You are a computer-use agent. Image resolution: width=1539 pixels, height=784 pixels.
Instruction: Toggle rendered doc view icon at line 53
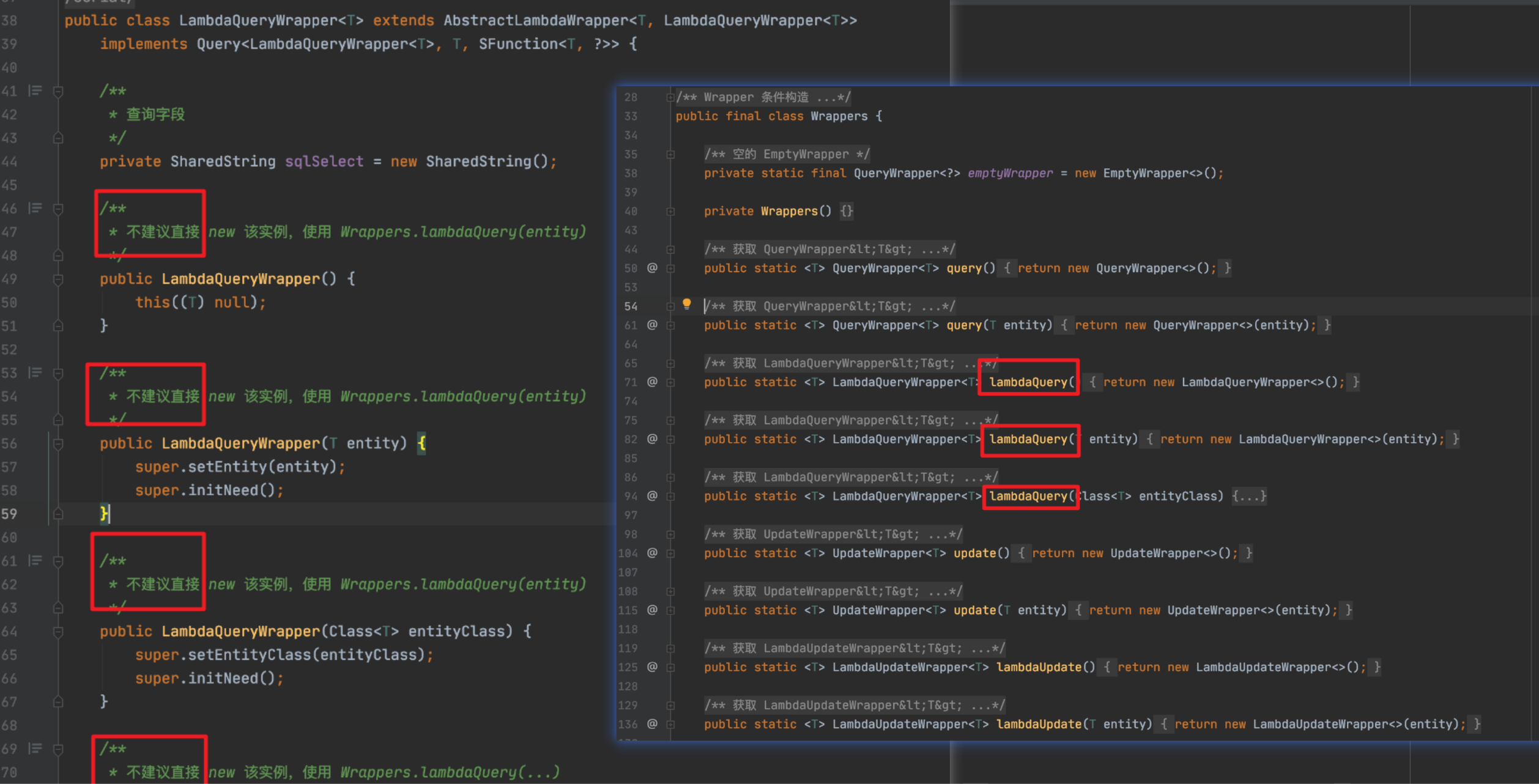[x=35, y=373]
